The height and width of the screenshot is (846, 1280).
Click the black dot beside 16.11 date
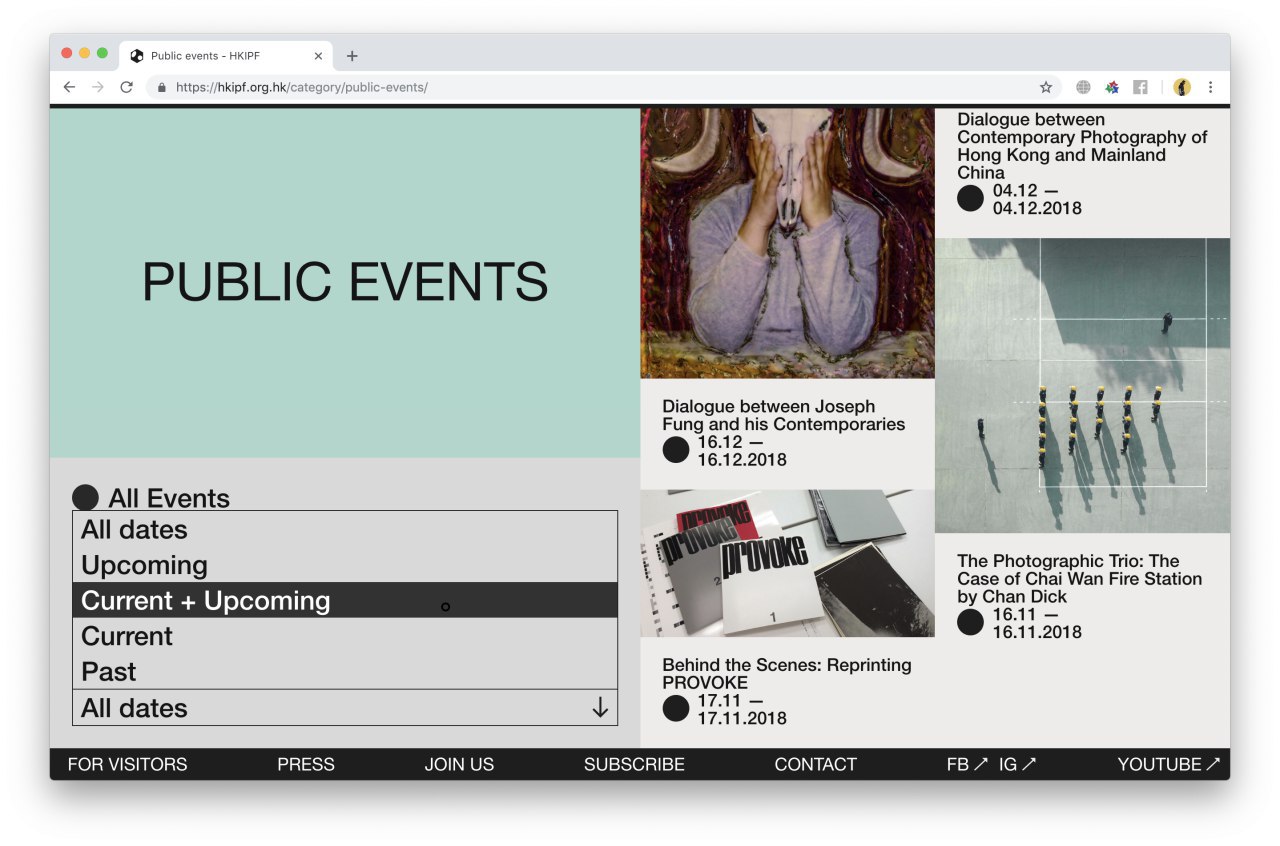(x=971, y=622)
